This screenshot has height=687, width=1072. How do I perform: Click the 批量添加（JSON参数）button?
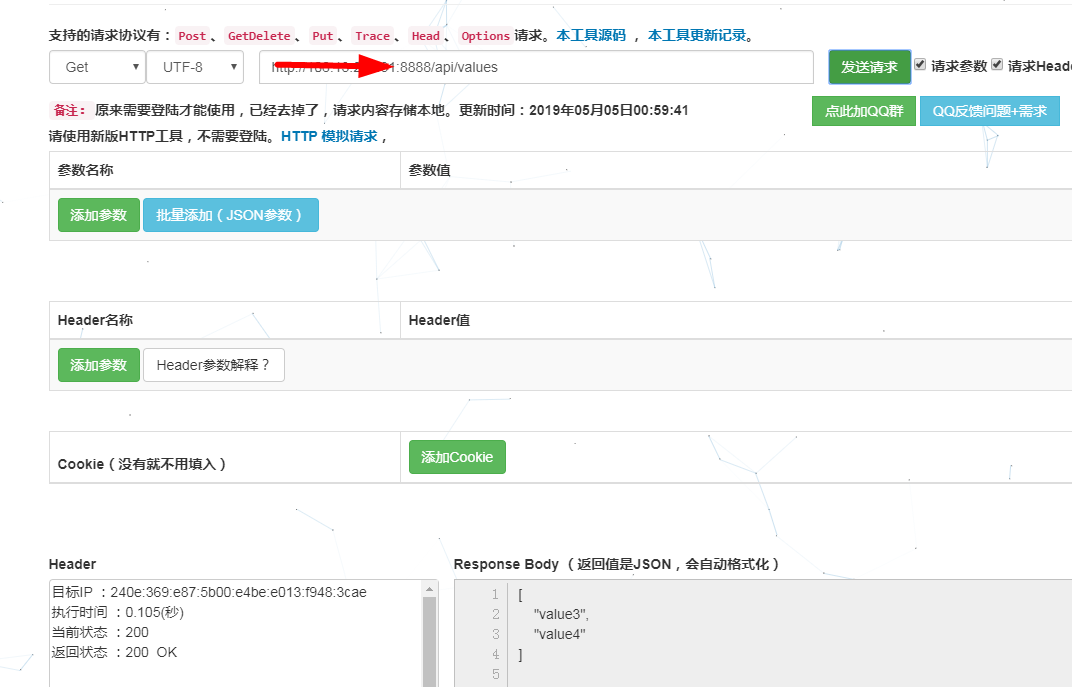(x=230, y=215)
